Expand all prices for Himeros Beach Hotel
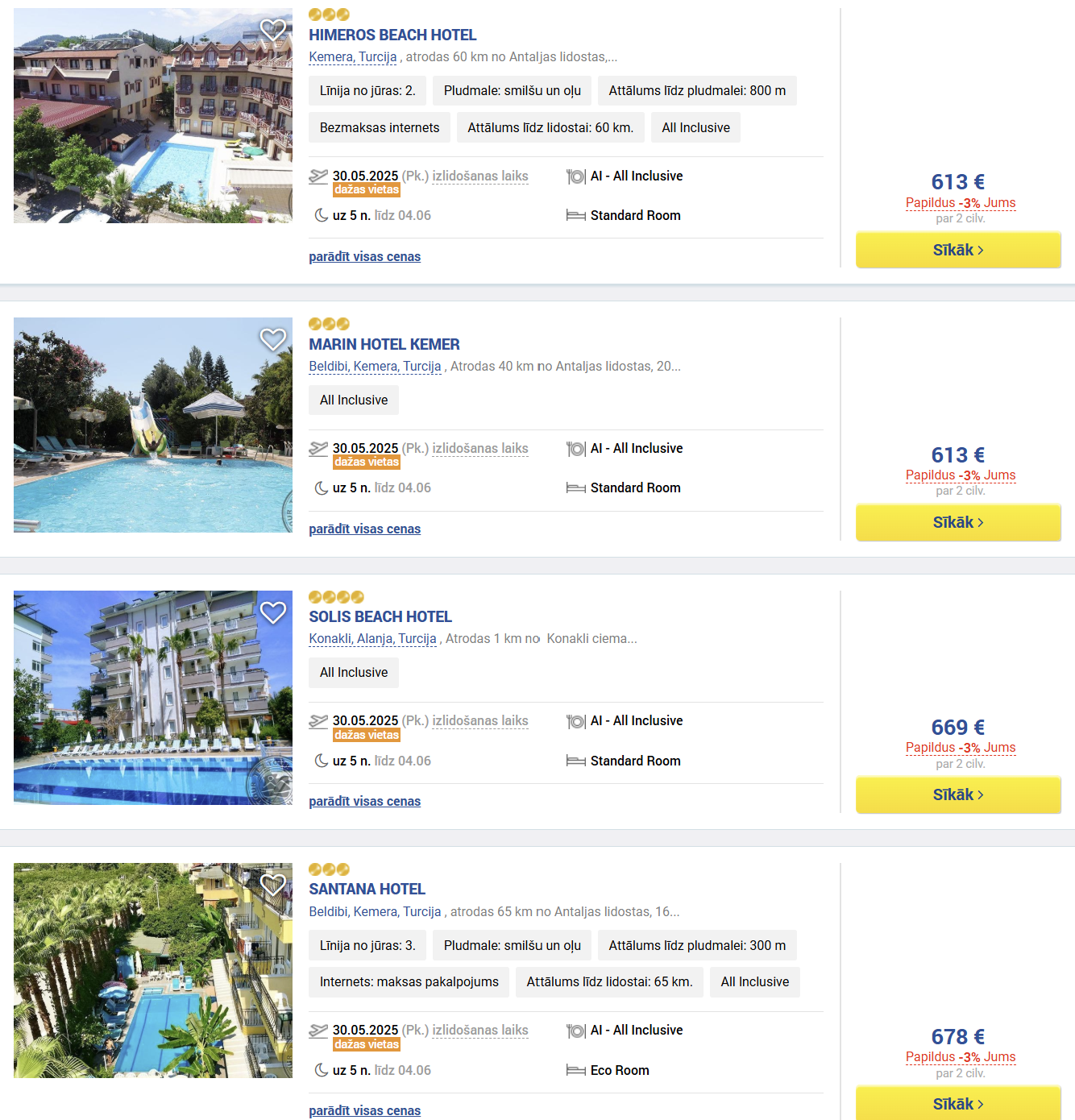The width and height of the screenshot is (1075, 1120). point(365,256)
